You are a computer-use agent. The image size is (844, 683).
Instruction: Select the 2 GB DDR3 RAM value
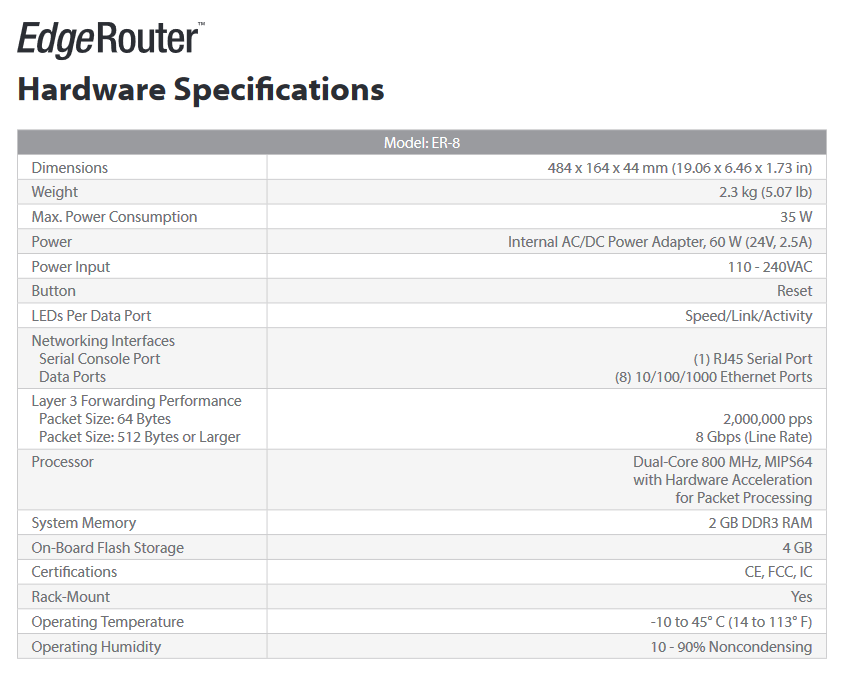coord(760,523)
